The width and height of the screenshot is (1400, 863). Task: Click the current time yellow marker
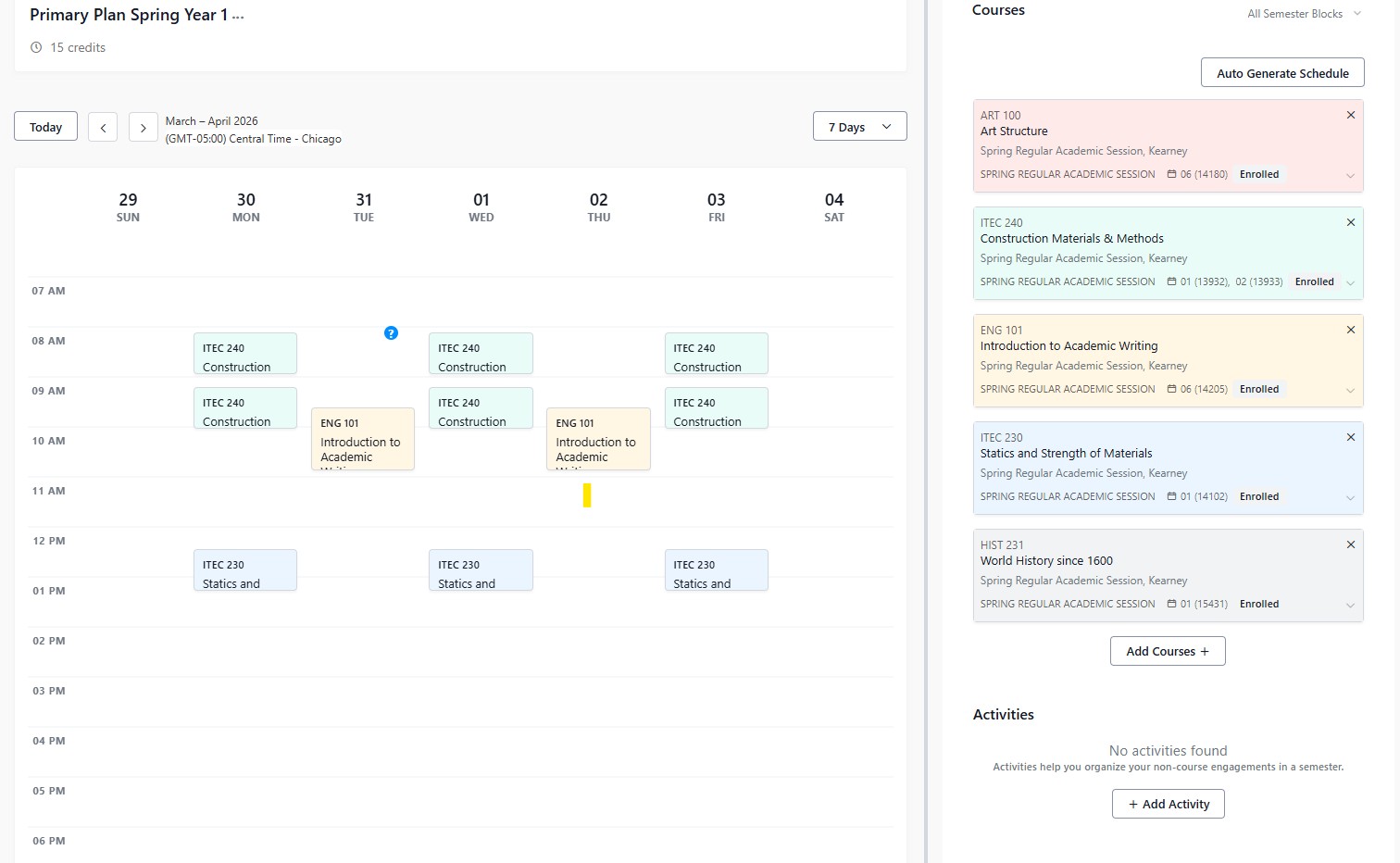point(587,495)
